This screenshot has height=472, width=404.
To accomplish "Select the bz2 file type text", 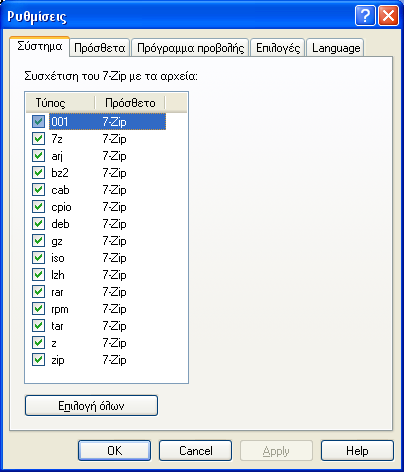I will [60, 173].
